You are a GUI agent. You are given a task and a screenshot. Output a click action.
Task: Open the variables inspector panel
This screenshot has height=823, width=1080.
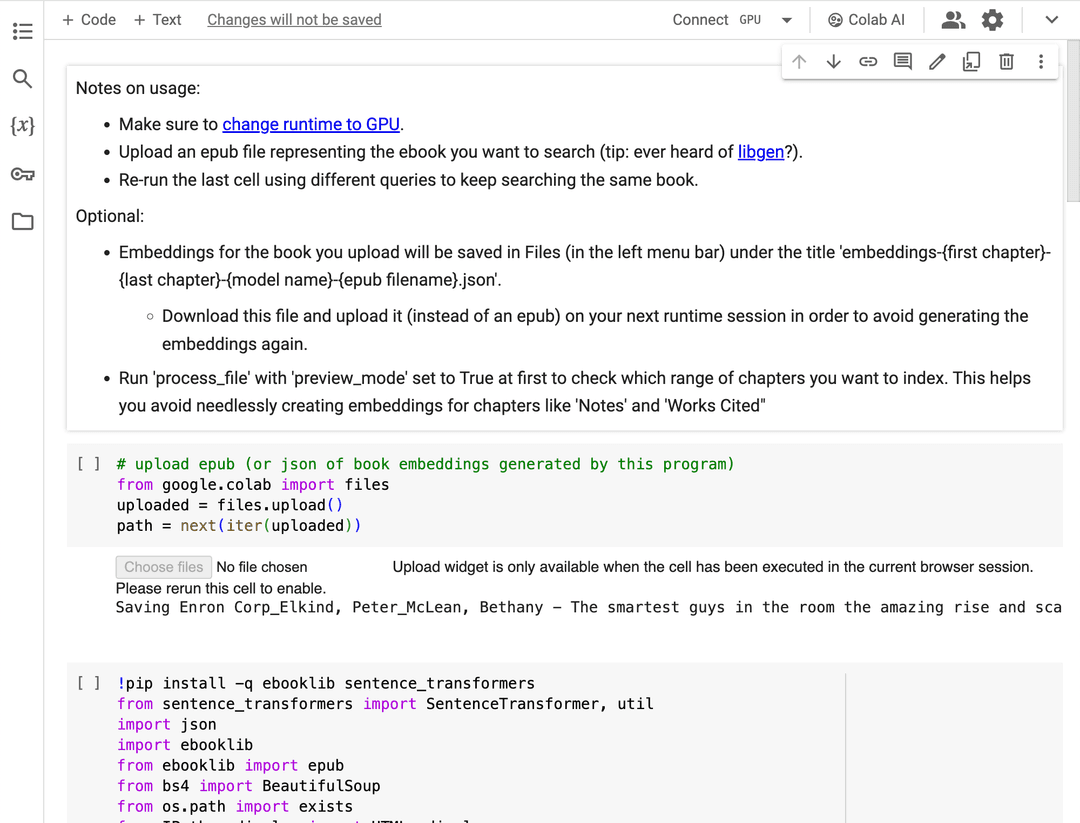22,126
